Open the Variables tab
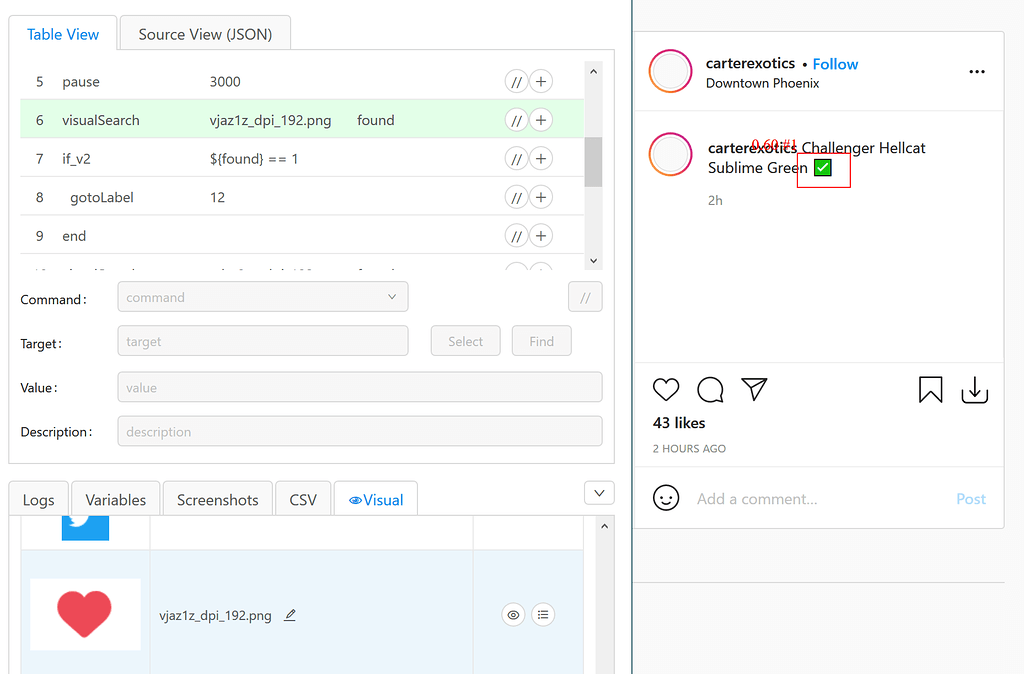 click(115, 498)
